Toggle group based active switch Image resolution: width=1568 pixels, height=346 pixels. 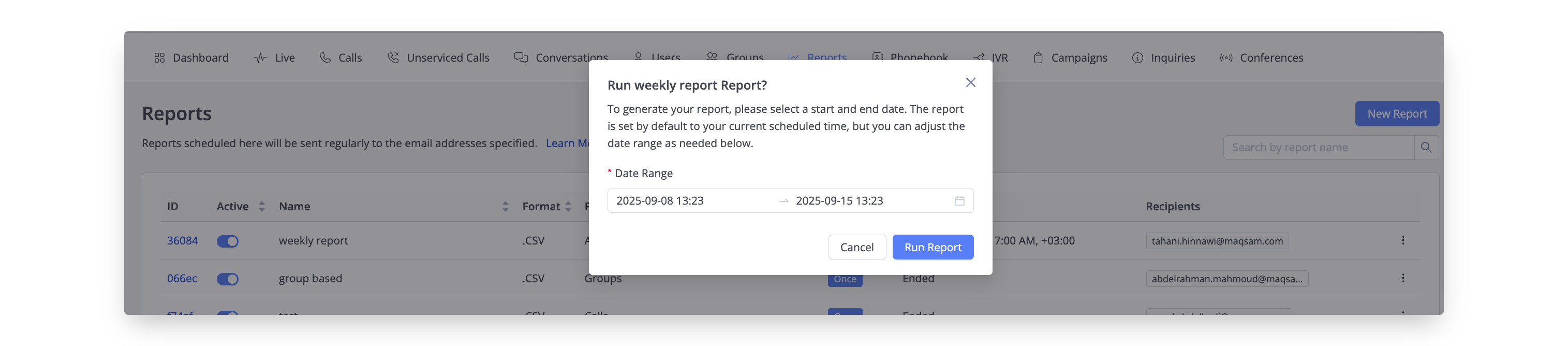[x=228, y=279]
